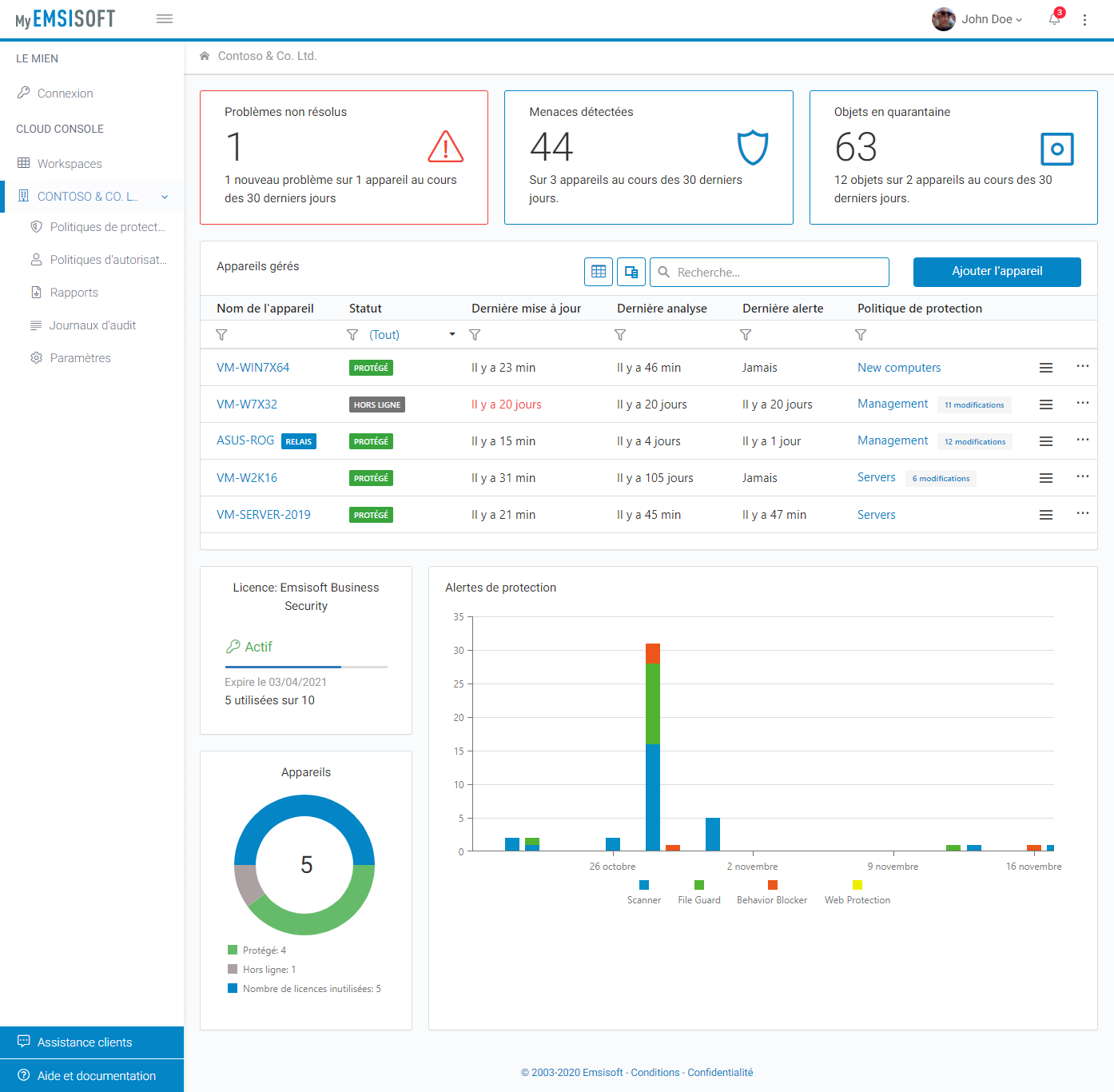Open three-dot menu for VM-W2K16

pos(1083,476)
